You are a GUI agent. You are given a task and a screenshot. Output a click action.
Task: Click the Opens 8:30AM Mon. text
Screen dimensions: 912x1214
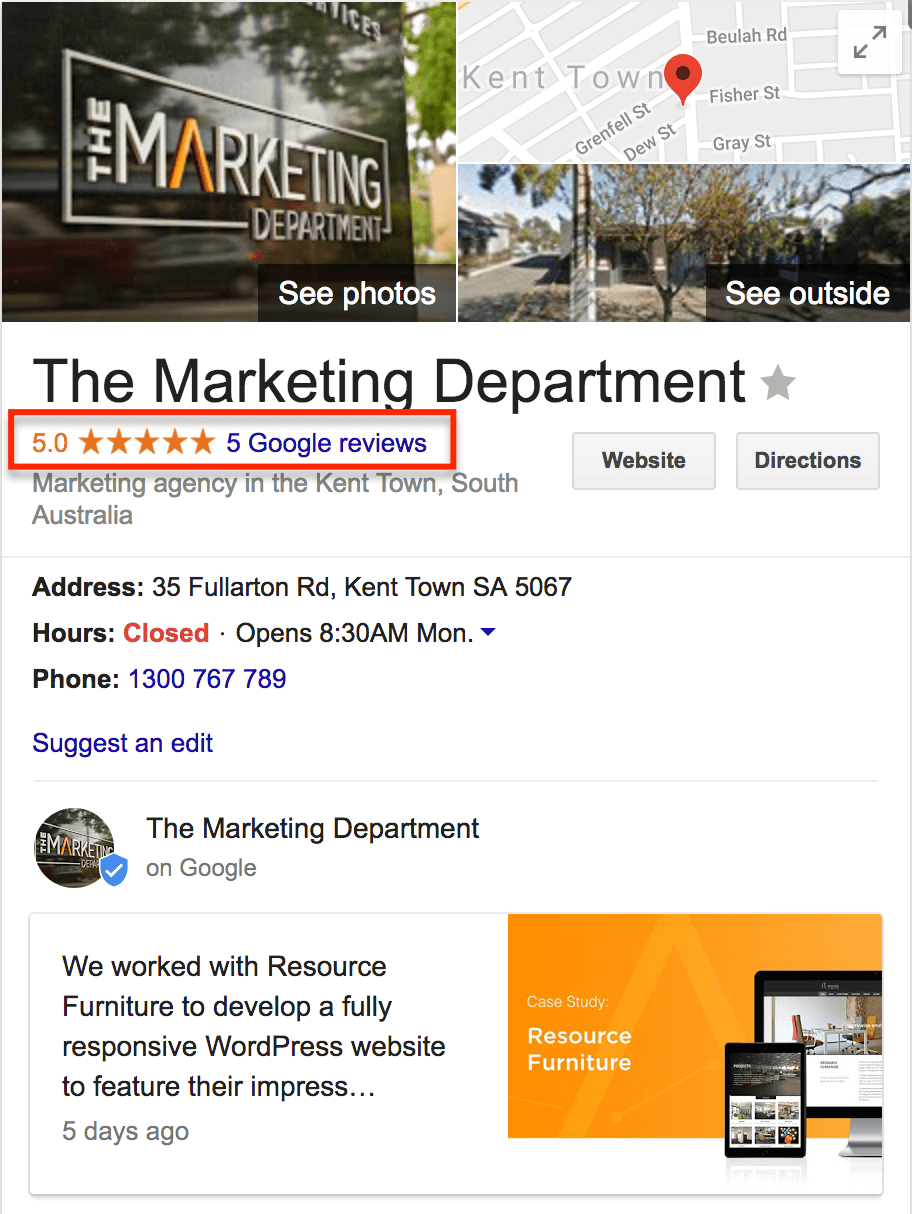coord(354,633)
